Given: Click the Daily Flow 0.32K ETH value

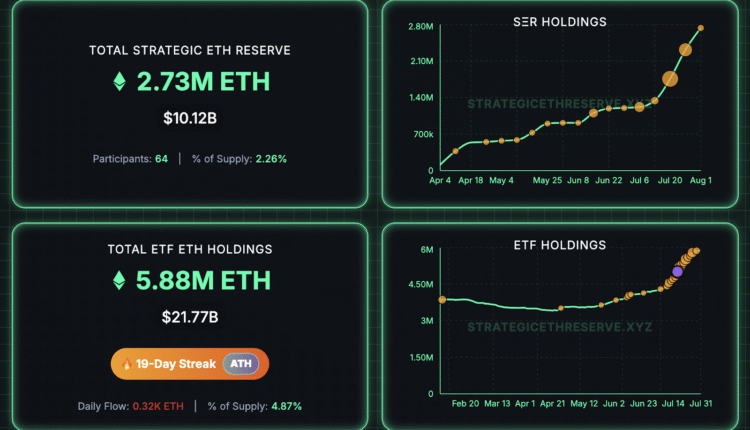Looking at the screenshot, I should pyautogui.click(x=161, y=406).
